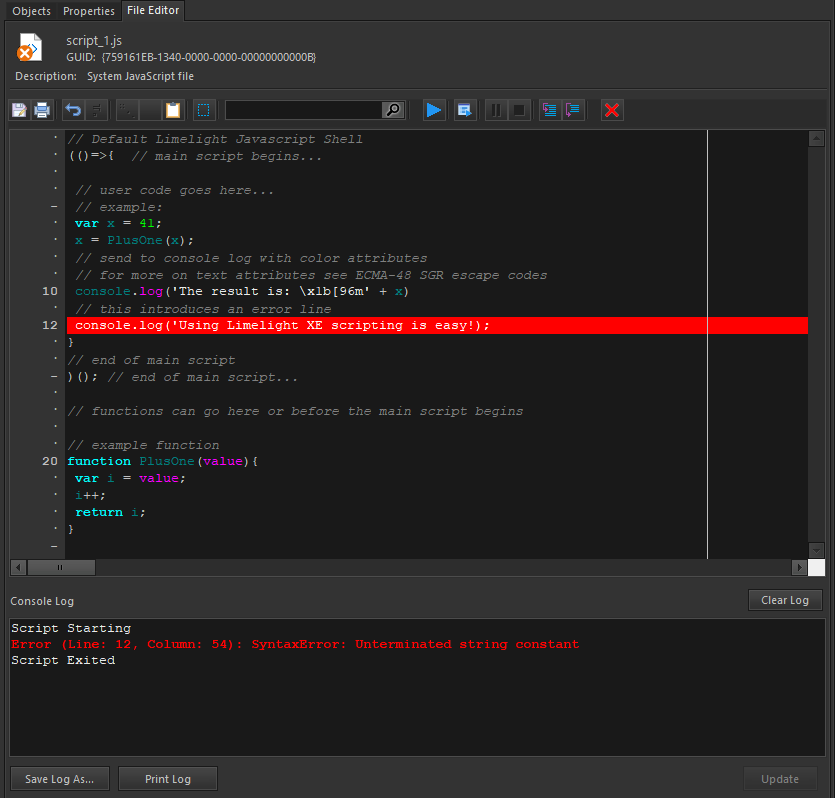Click the '// send to console log with color attributes' comment
835x798 pixels.
(x=251, y=258)
